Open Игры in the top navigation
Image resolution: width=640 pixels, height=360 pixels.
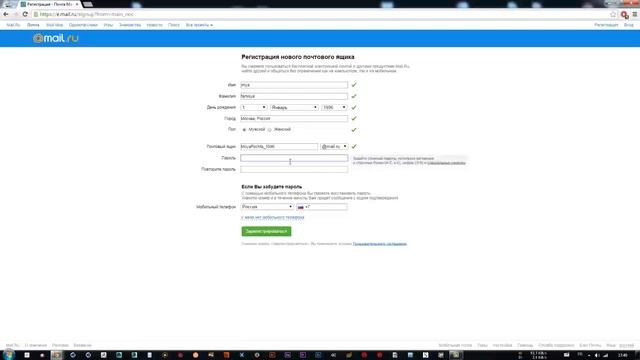108,25
